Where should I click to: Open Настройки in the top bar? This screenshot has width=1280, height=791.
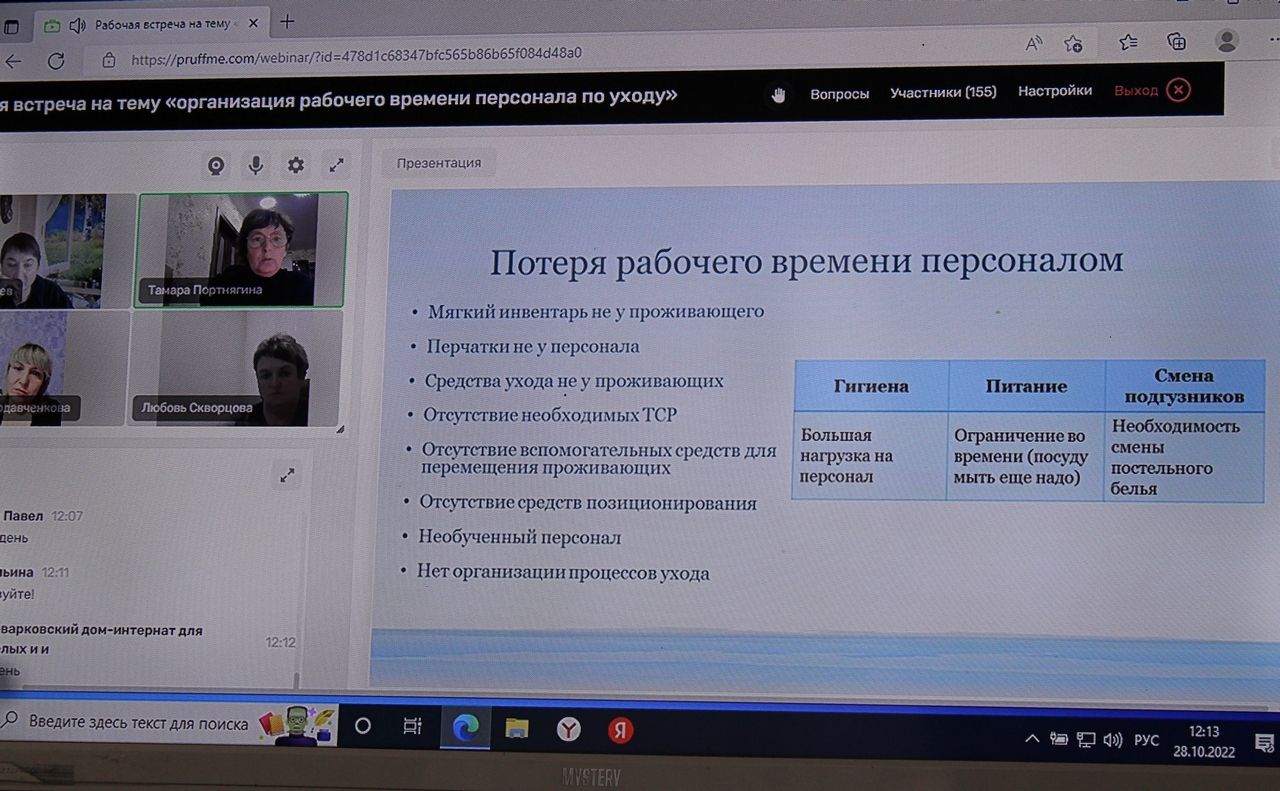(1054, 91)
